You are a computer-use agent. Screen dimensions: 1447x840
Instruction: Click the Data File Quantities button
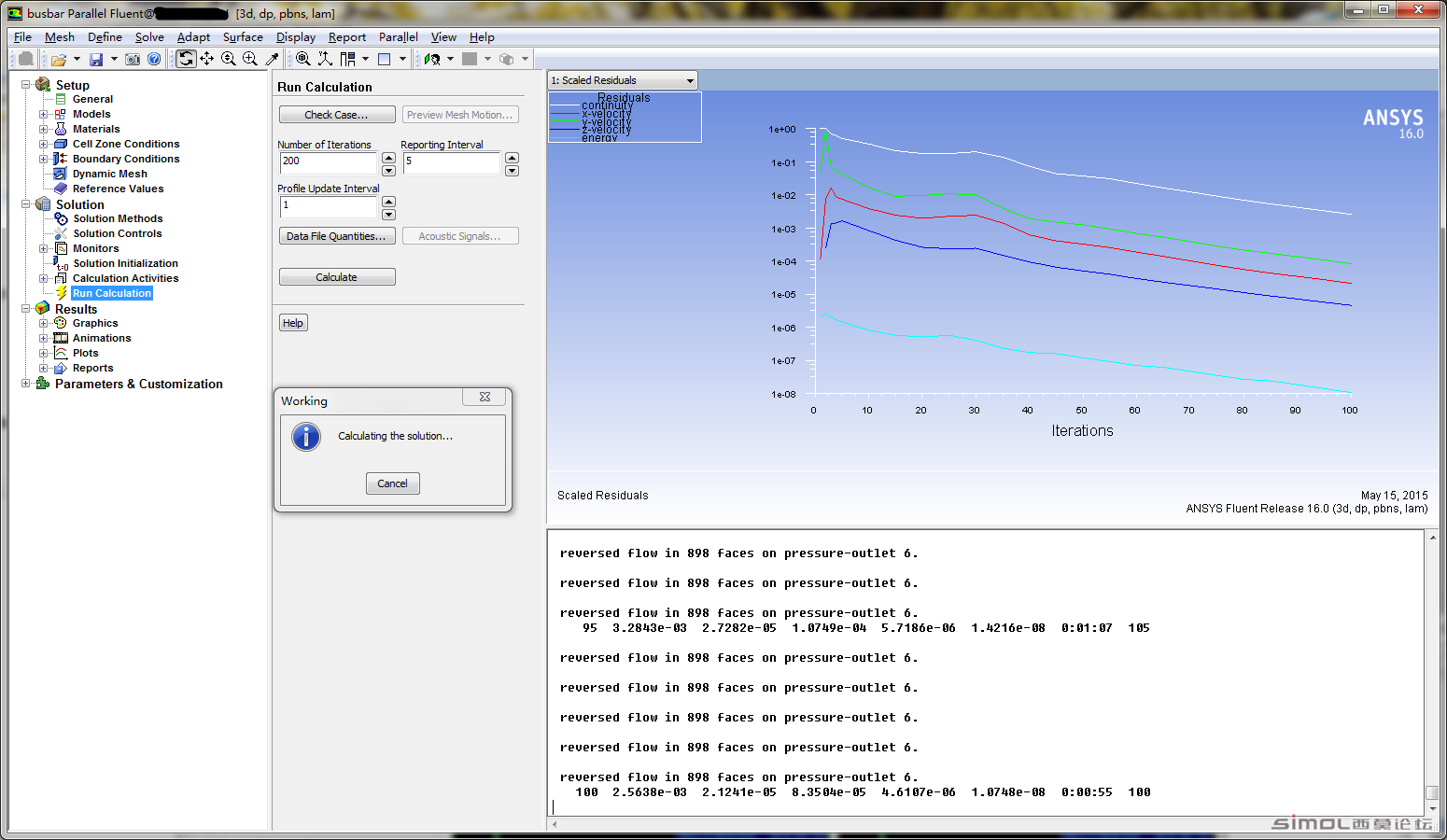337,236
